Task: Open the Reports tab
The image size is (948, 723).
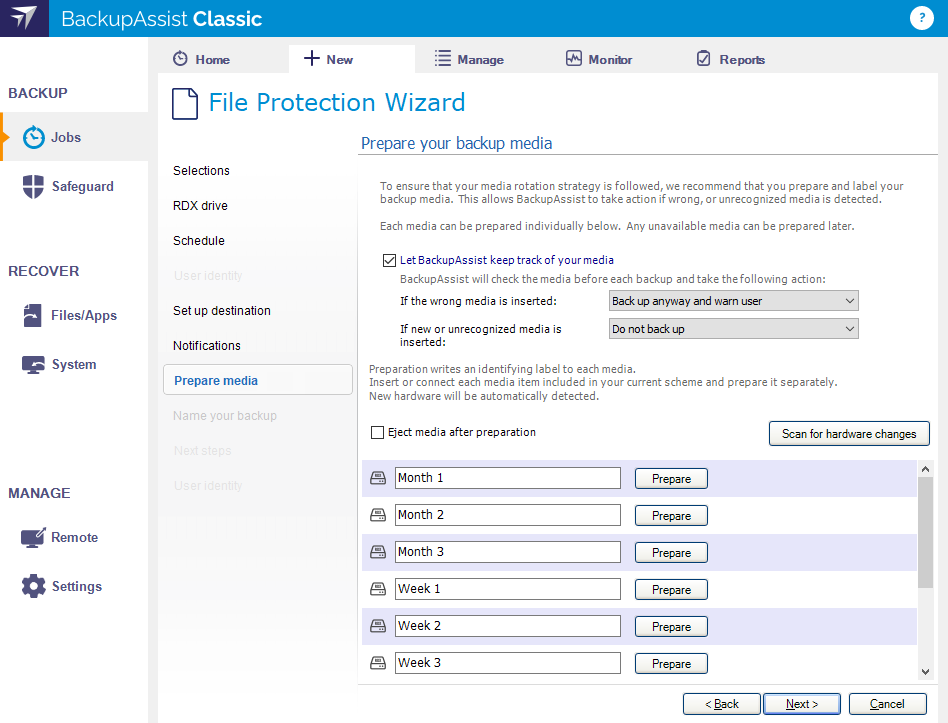Action: tap(730, 59)
